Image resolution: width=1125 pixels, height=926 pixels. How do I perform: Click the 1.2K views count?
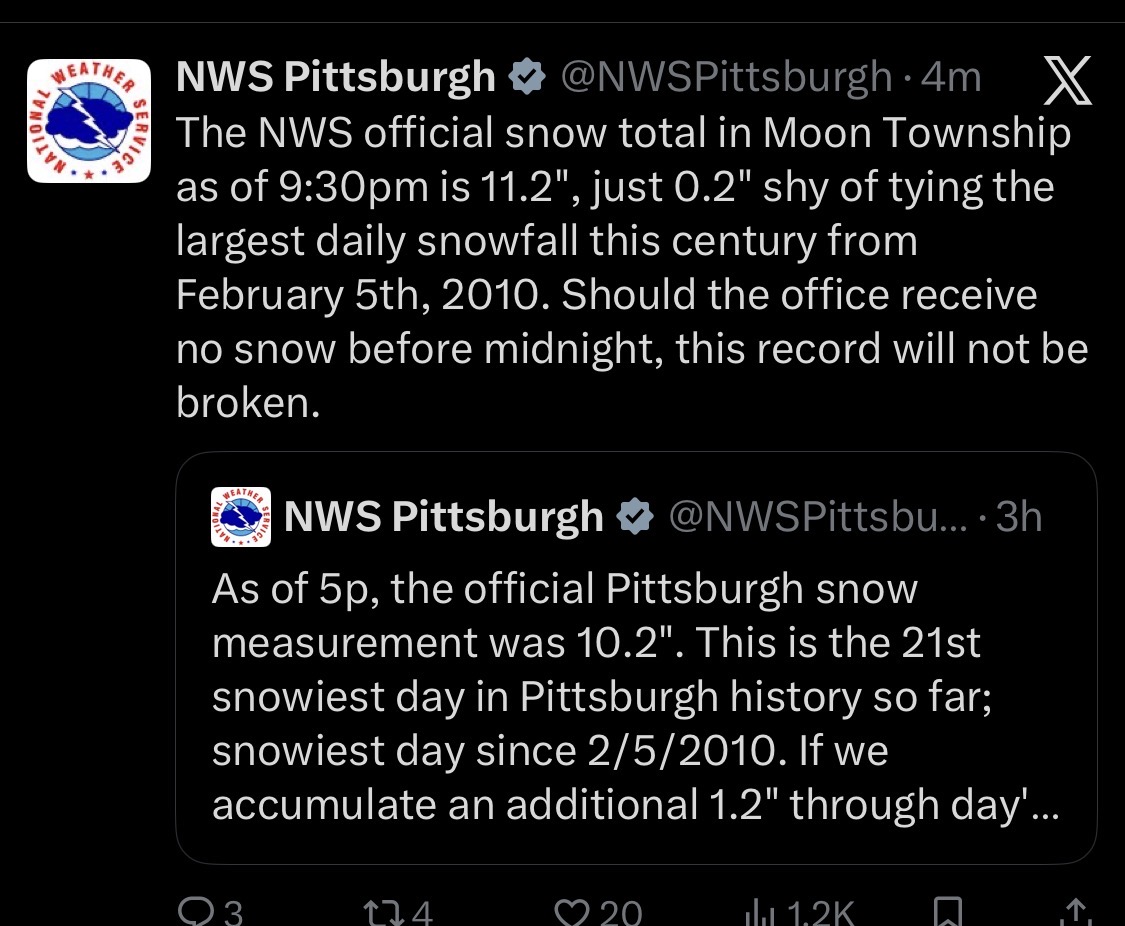[x=819, y=912]
